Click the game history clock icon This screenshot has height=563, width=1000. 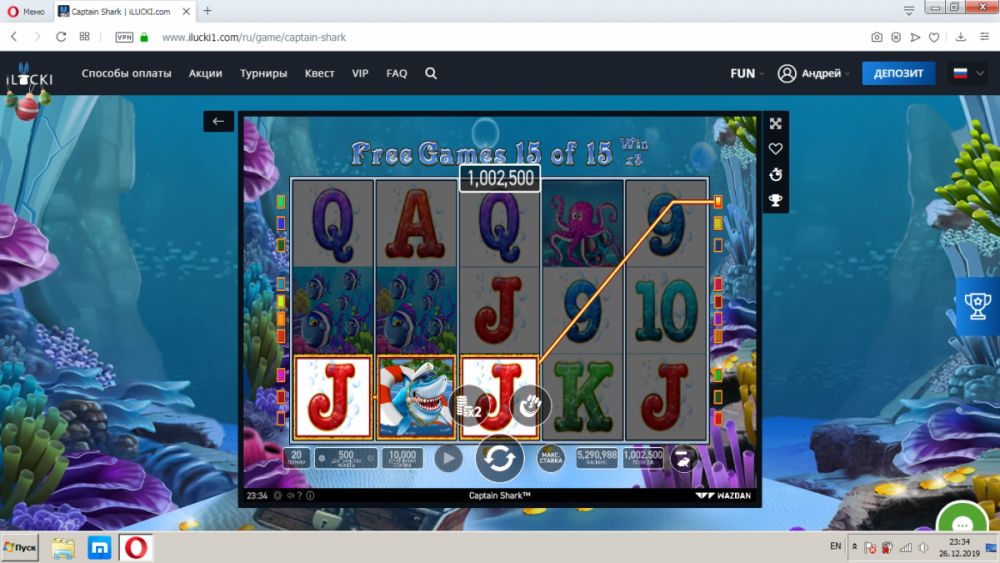pyautogui.click(x=776, y=175)
